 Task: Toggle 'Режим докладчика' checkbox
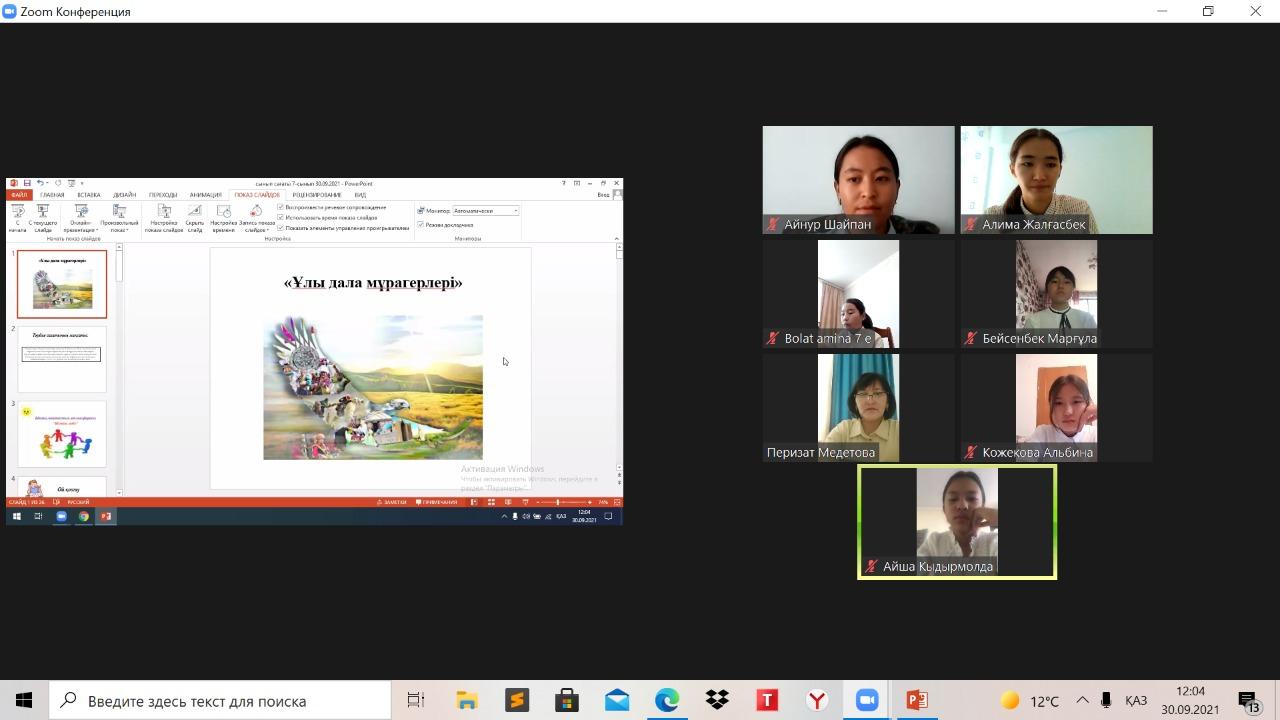421,225
